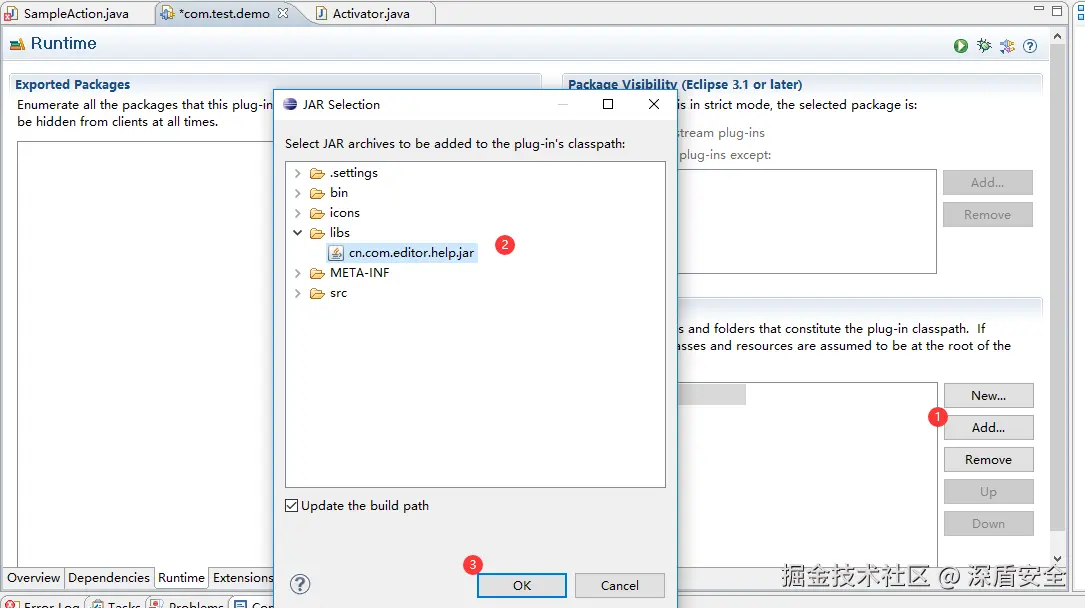Close the com.test.demo editor tab
Viewport: 1085px width, 608px height.
pos(283,12)
